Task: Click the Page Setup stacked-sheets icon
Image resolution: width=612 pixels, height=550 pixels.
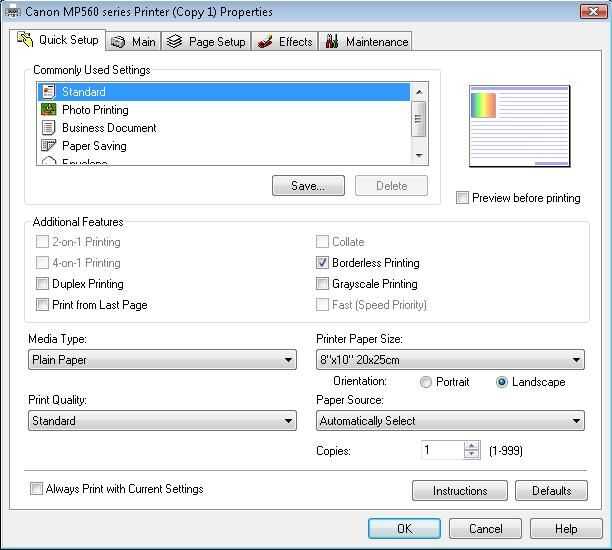Action: click(x=174, y=41)
